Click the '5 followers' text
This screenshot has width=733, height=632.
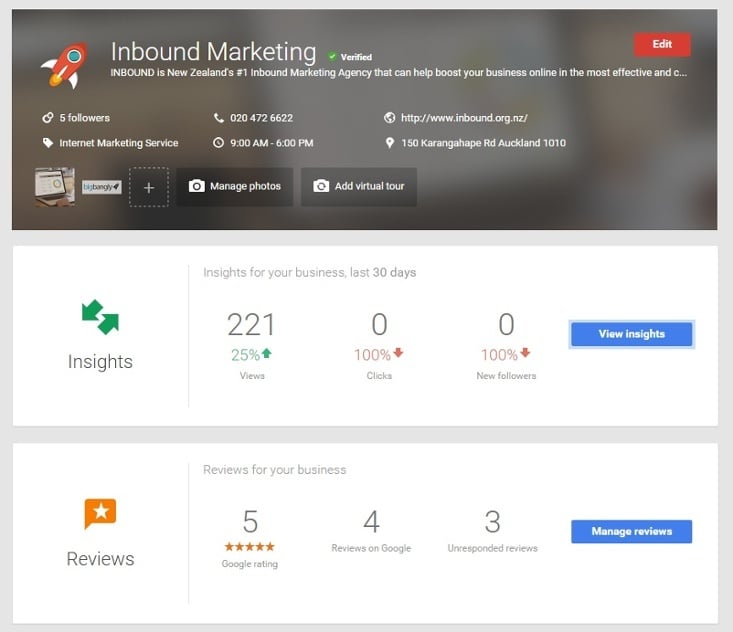pos(85,118)
